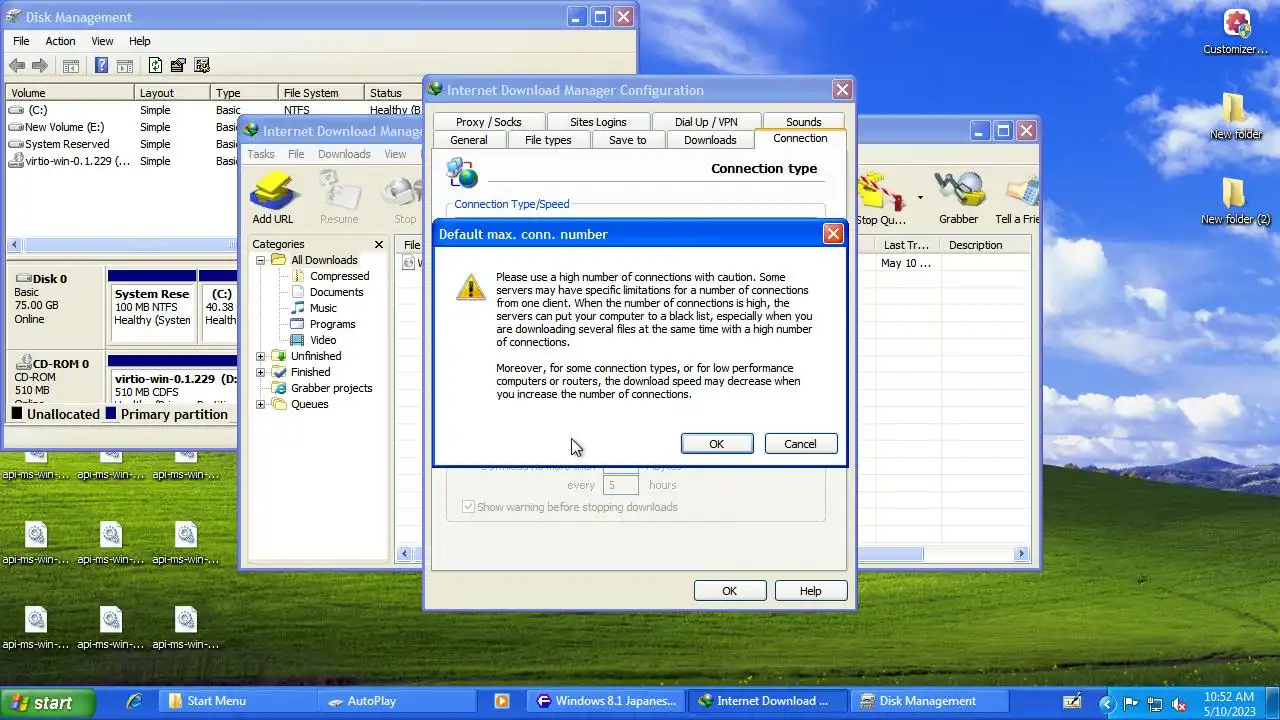This screenshot has height=720, width=1280.
Task: Open Help in IDM Configuration window
Action: tap(810, 591)
